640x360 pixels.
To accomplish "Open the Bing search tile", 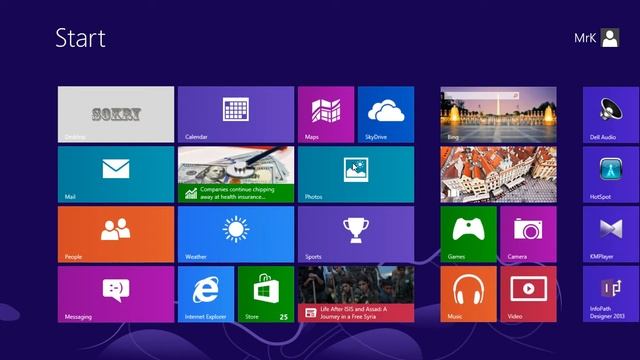I will coord(498,114).
